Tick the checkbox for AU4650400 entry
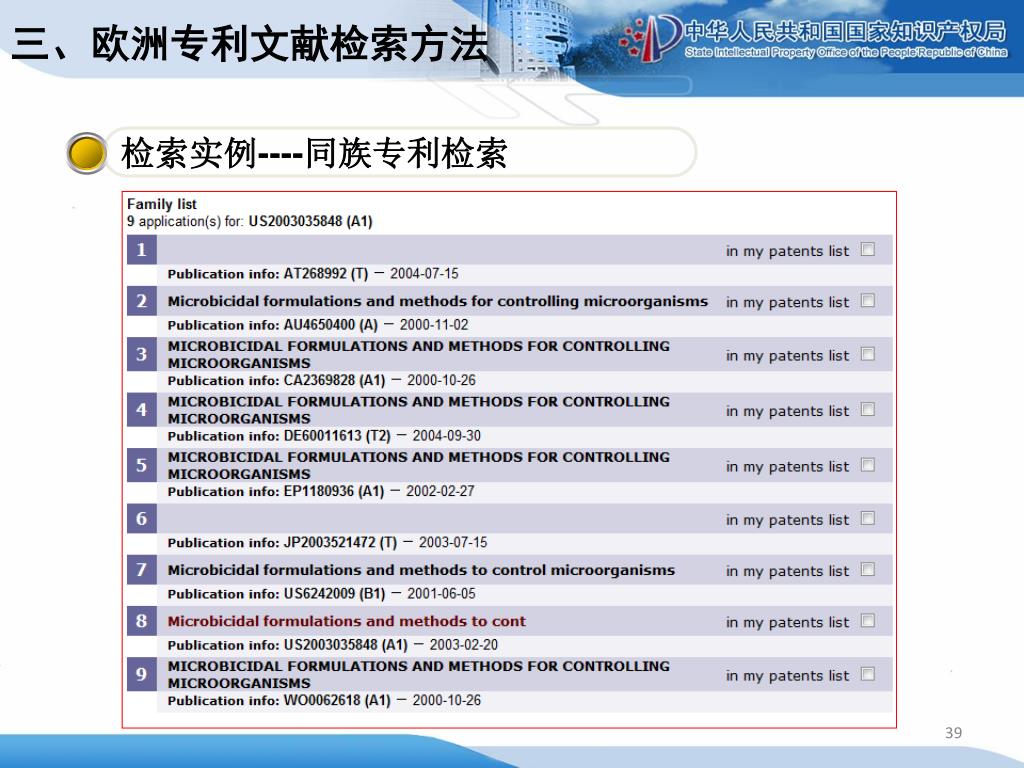Image resolution: width=1024 pixels, height=768 pixels. tap(867, 300)
